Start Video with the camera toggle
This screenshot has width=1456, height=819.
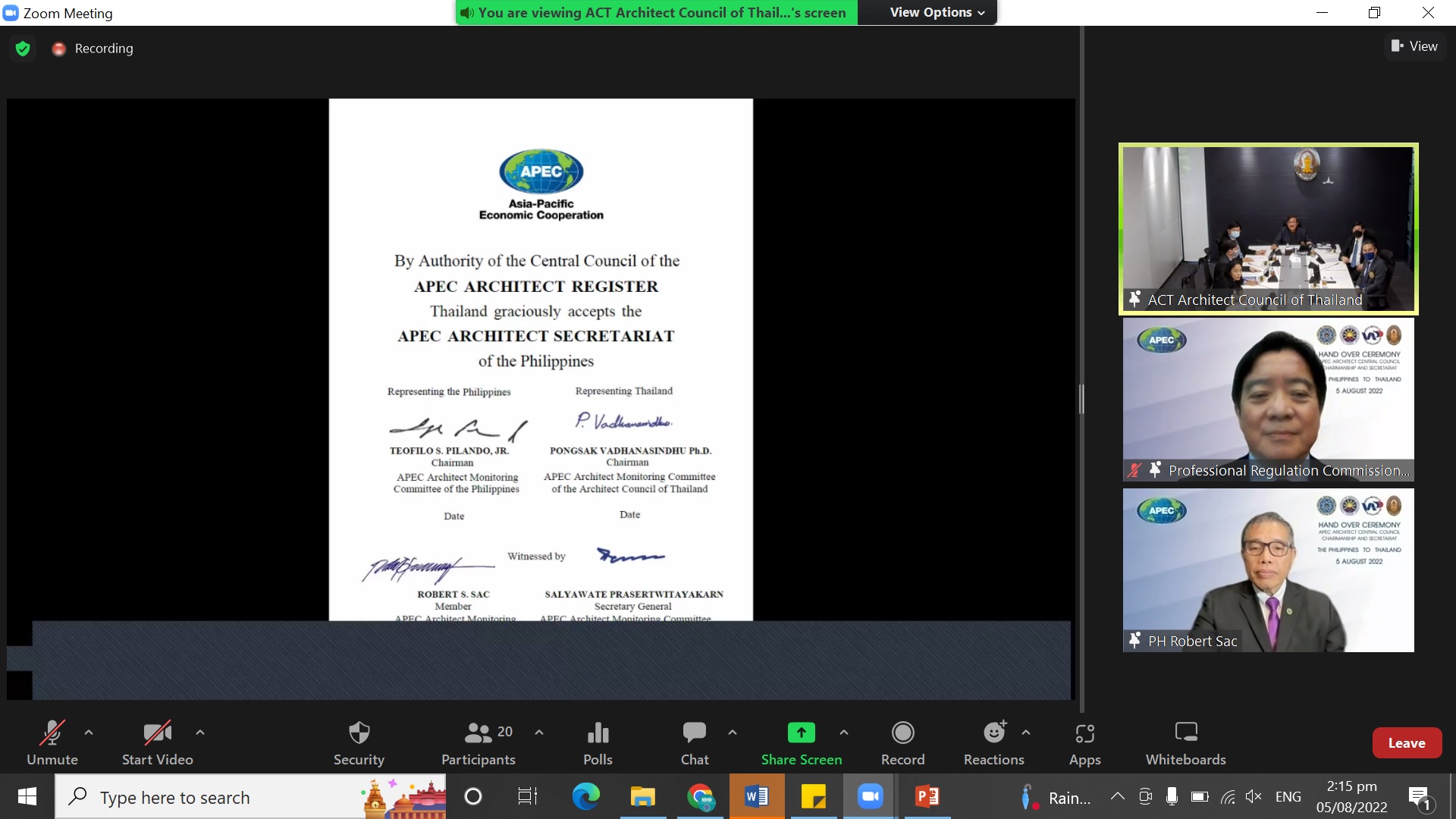(x=158, y=743)
